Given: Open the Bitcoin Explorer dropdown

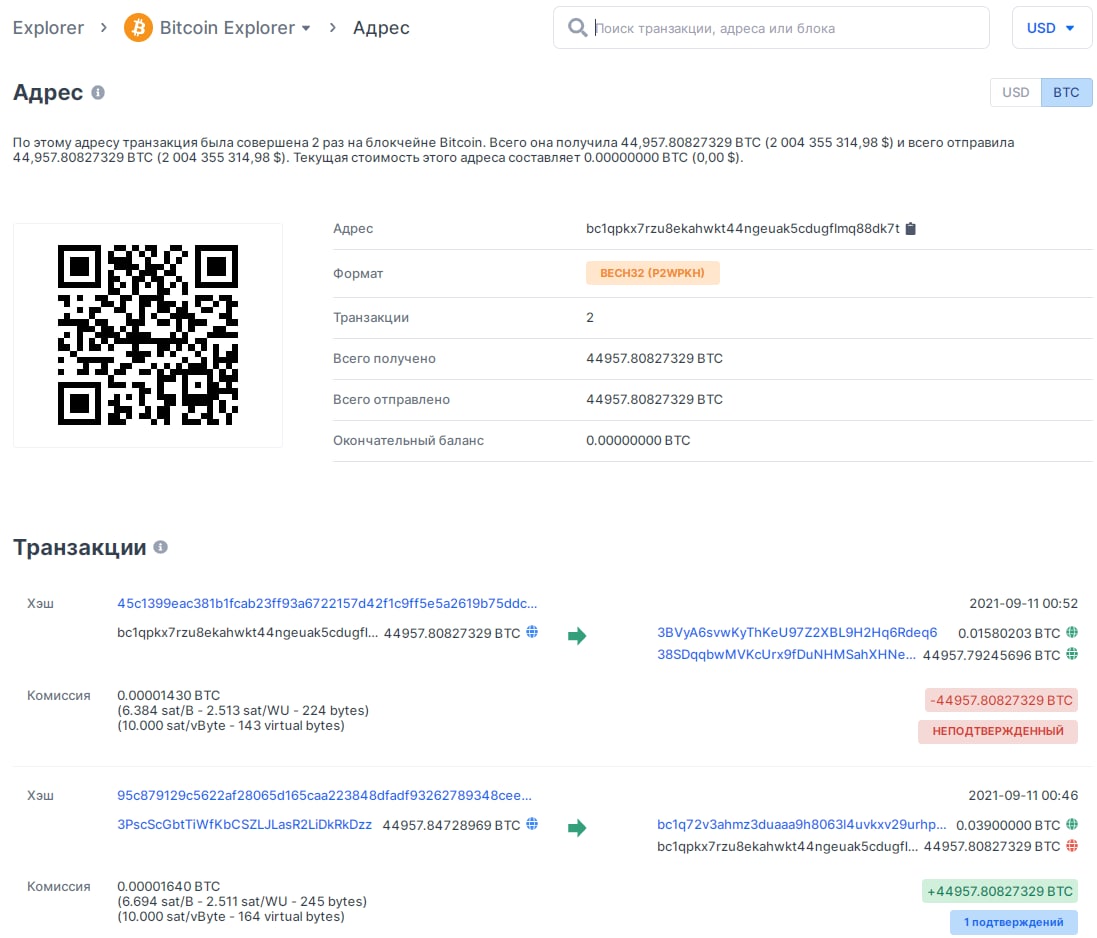Looking at the screenshot, I should [x=234, y=28].
